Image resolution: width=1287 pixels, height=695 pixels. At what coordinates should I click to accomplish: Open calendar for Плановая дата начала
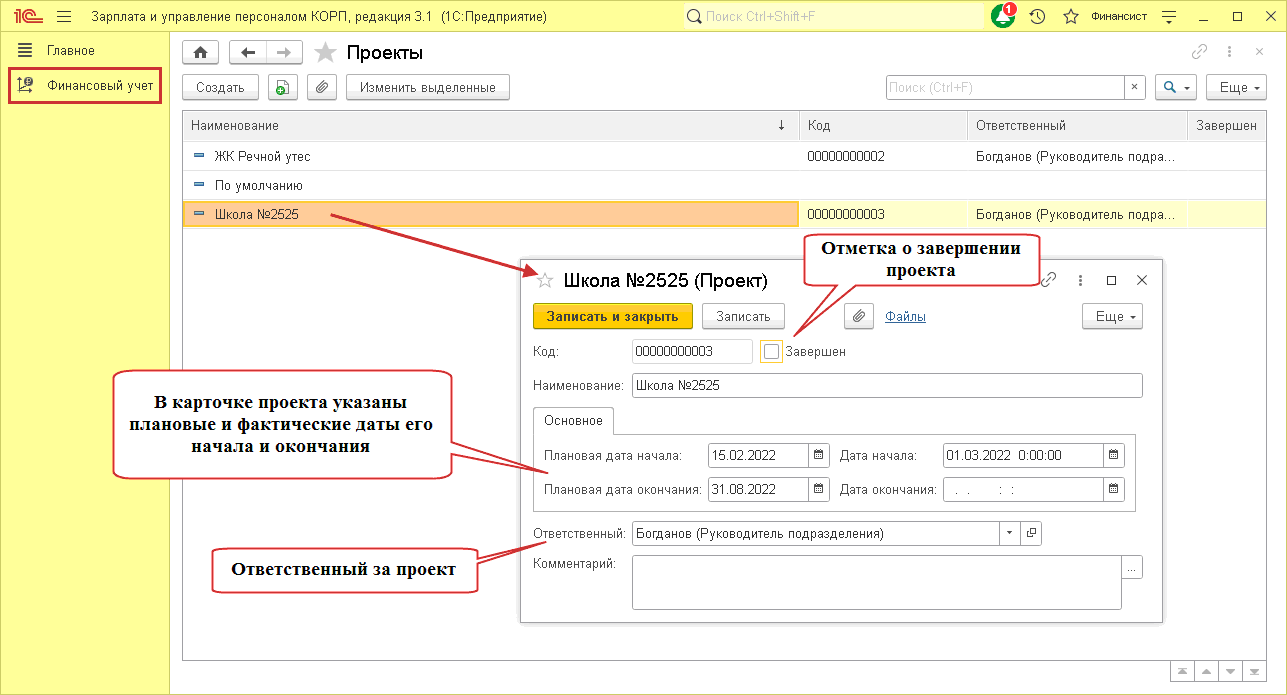click(x=819, y=456)
